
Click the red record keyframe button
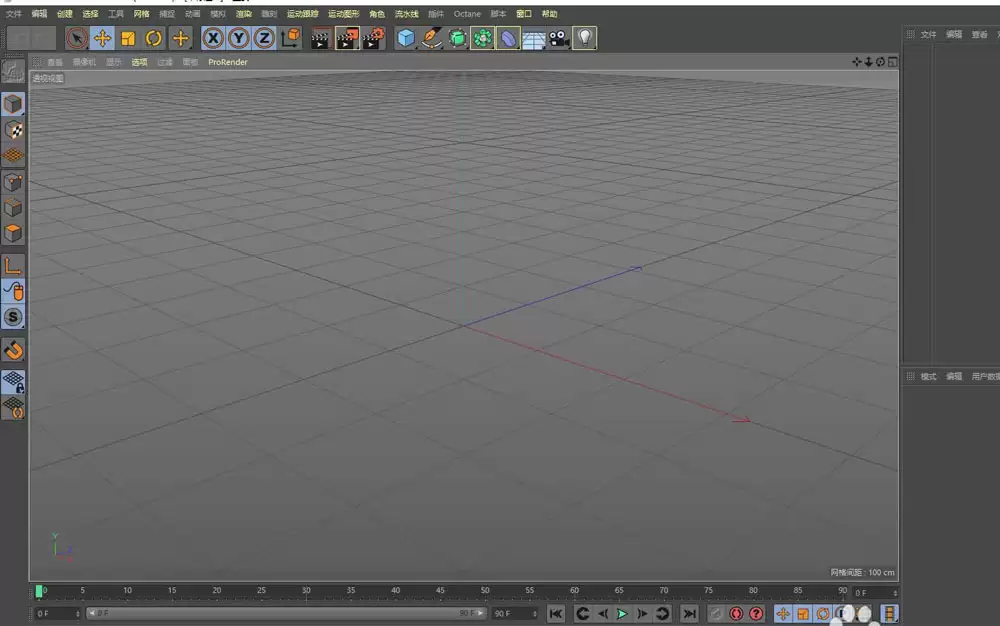pyautogui.click(x=737, y=614)
